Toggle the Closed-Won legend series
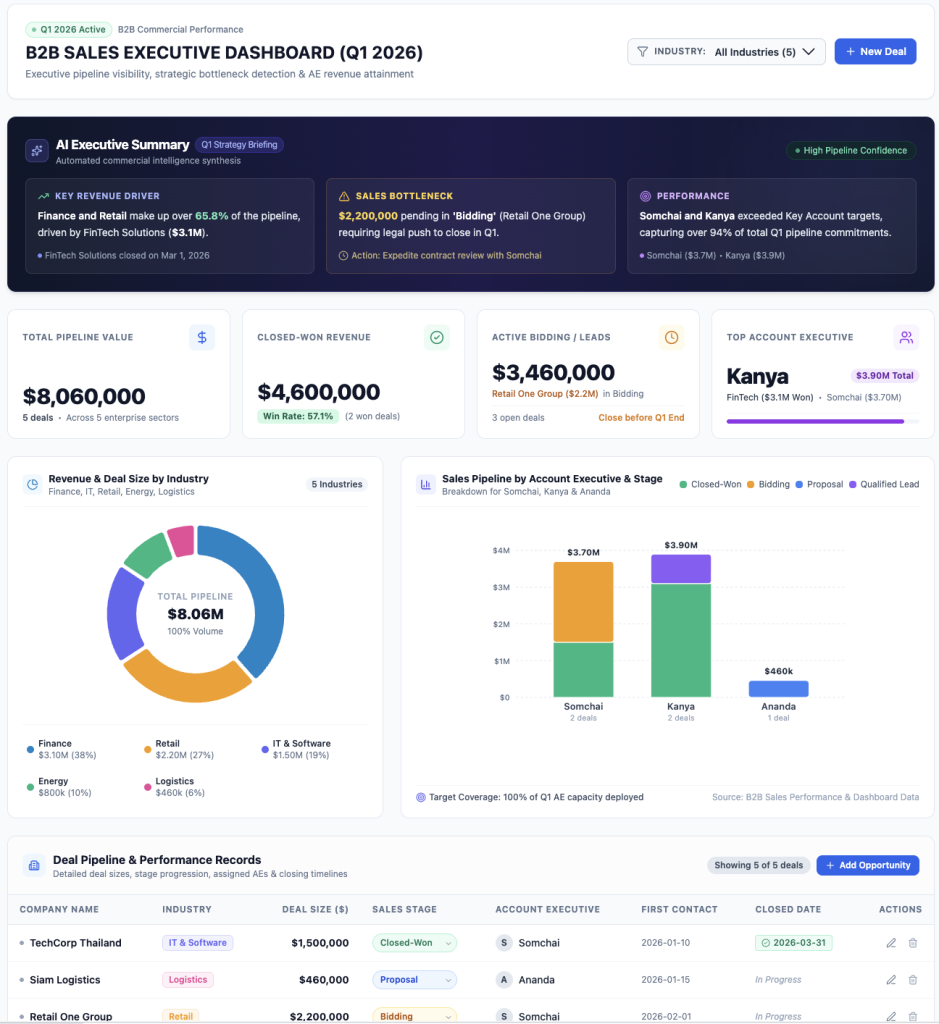The image size is (939, 1024). pyautogui.click(x=710, y=485)
